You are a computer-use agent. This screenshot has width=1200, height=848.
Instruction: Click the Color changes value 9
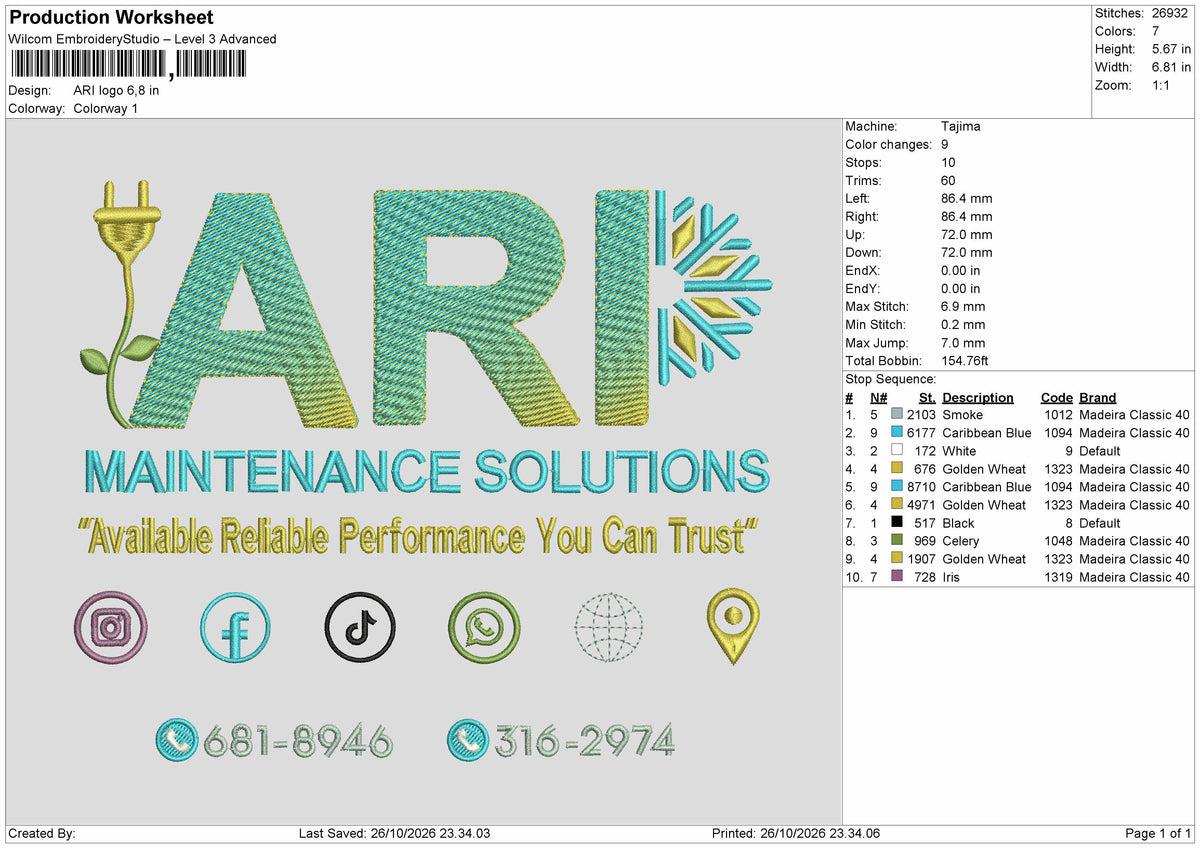click(945, 145)
